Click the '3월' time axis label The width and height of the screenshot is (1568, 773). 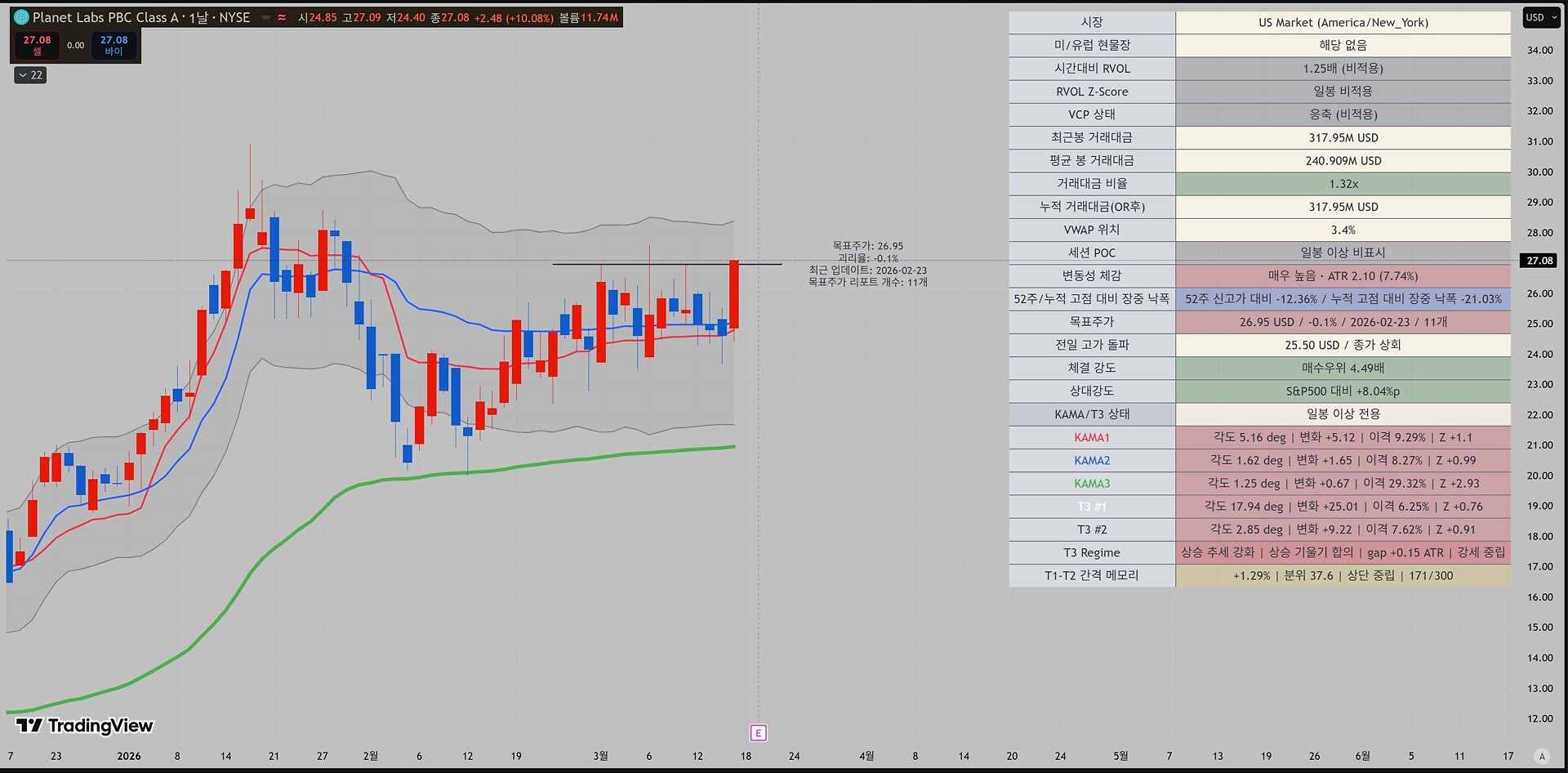click(601, 756)
